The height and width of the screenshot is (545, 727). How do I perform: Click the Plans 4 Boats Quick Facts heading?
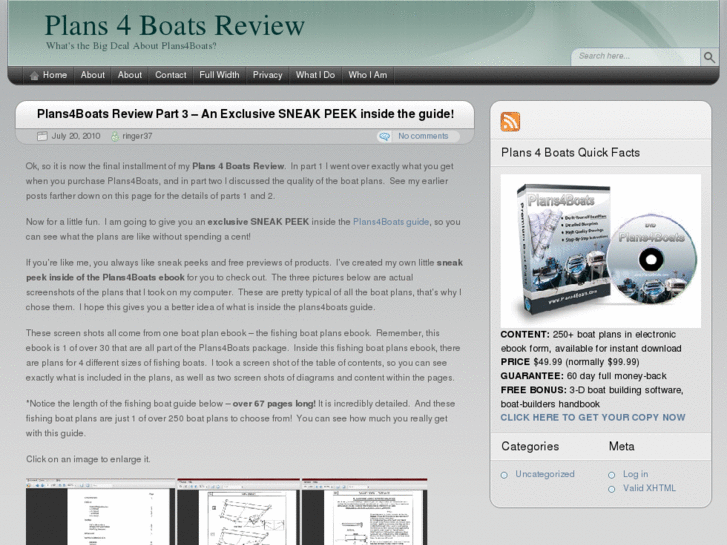coord(570,153)
